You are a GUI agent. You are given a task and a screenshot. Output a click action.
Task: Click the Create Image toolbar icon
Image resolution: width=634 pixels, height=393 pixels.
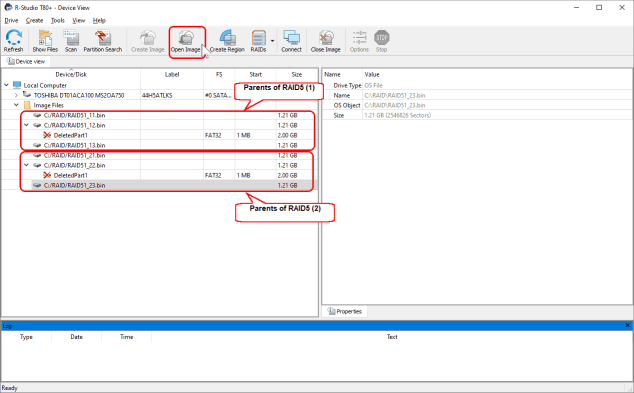click(x=148, y=41)
